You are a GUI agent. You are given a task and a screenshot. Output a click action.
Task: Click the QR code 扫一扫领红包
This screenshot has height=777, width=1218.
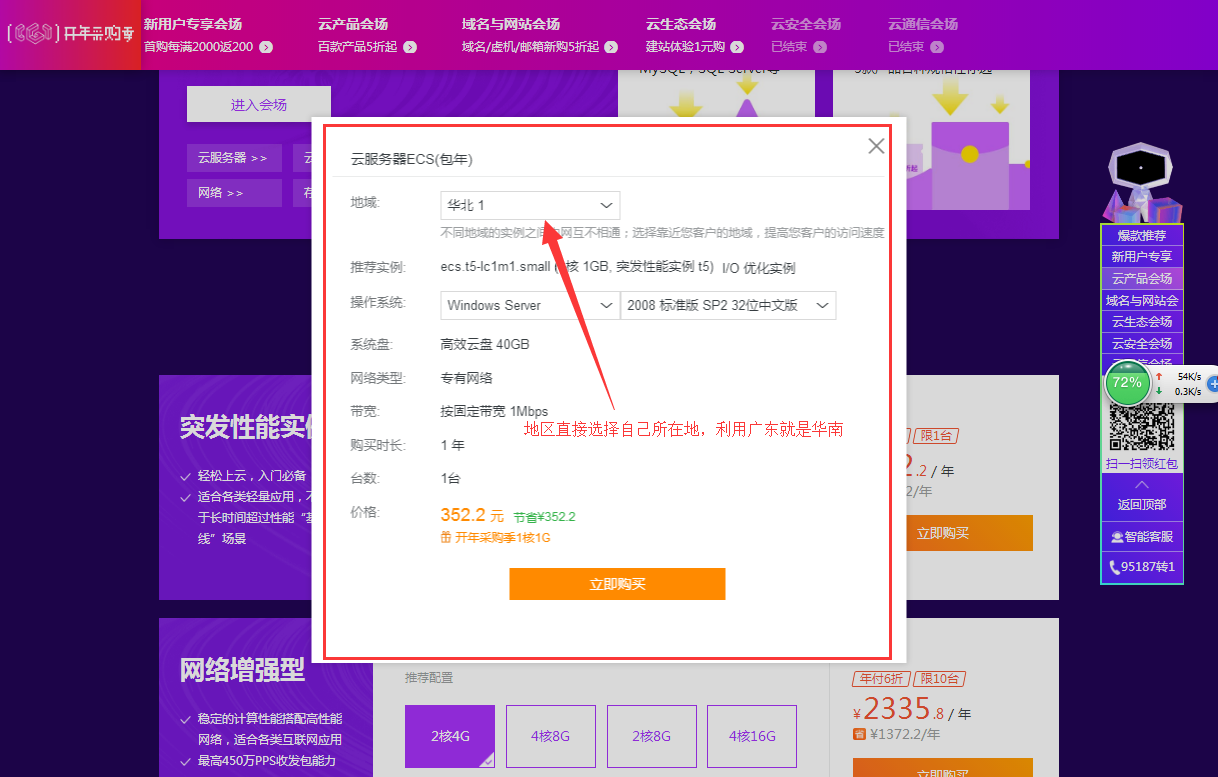point(1142,427)
